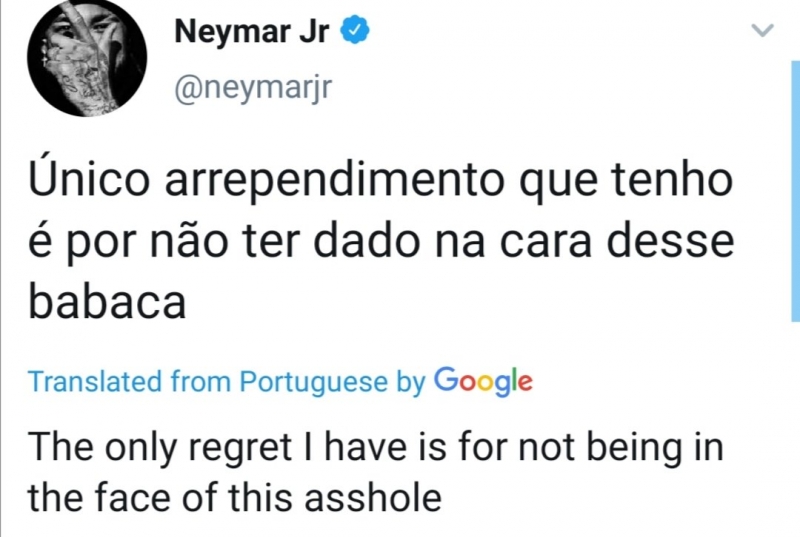Click the tweet line starting "é por não"
This screenshot has width=800, height=537.
pos(380,243)
